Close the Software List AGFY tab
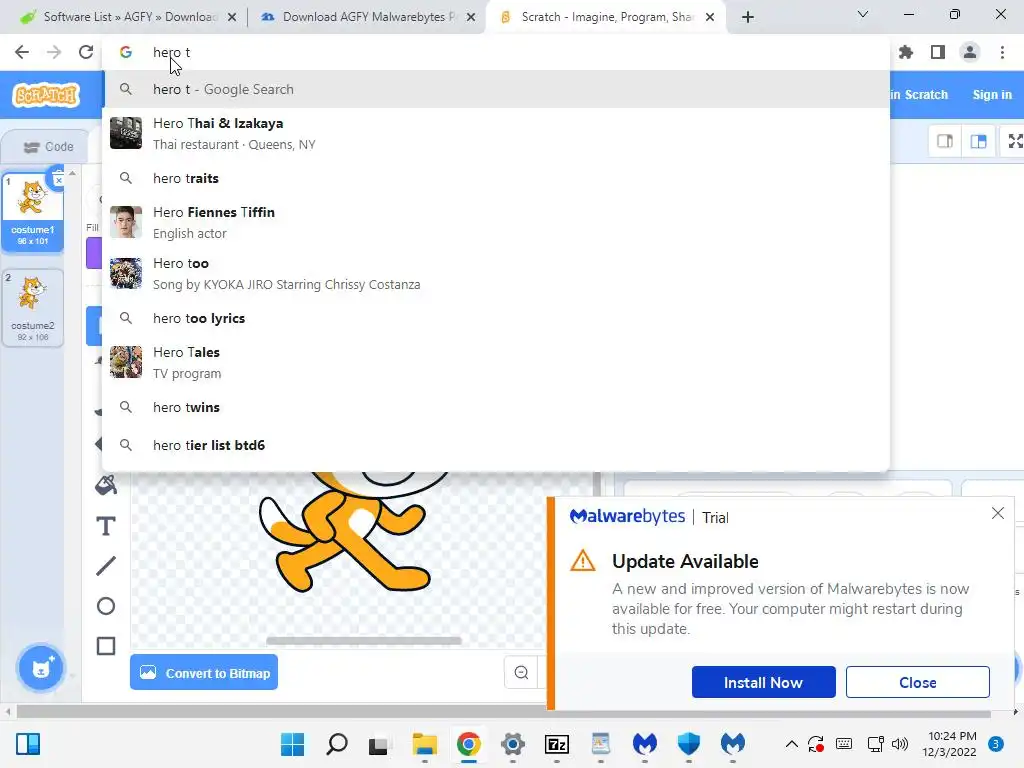Image resolution: width=1024 pixels, height=768 pixels. [x=232, y=18]
